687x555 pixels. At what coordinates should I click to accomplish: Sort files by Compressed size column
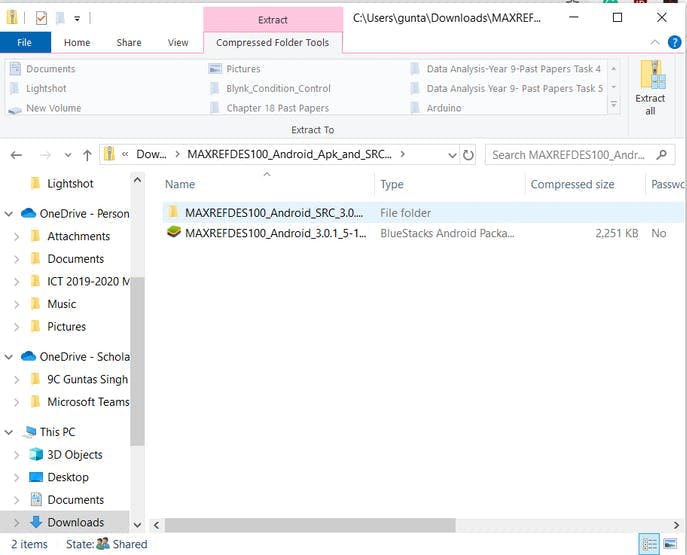pyautogui.click(x=572, y=184)
